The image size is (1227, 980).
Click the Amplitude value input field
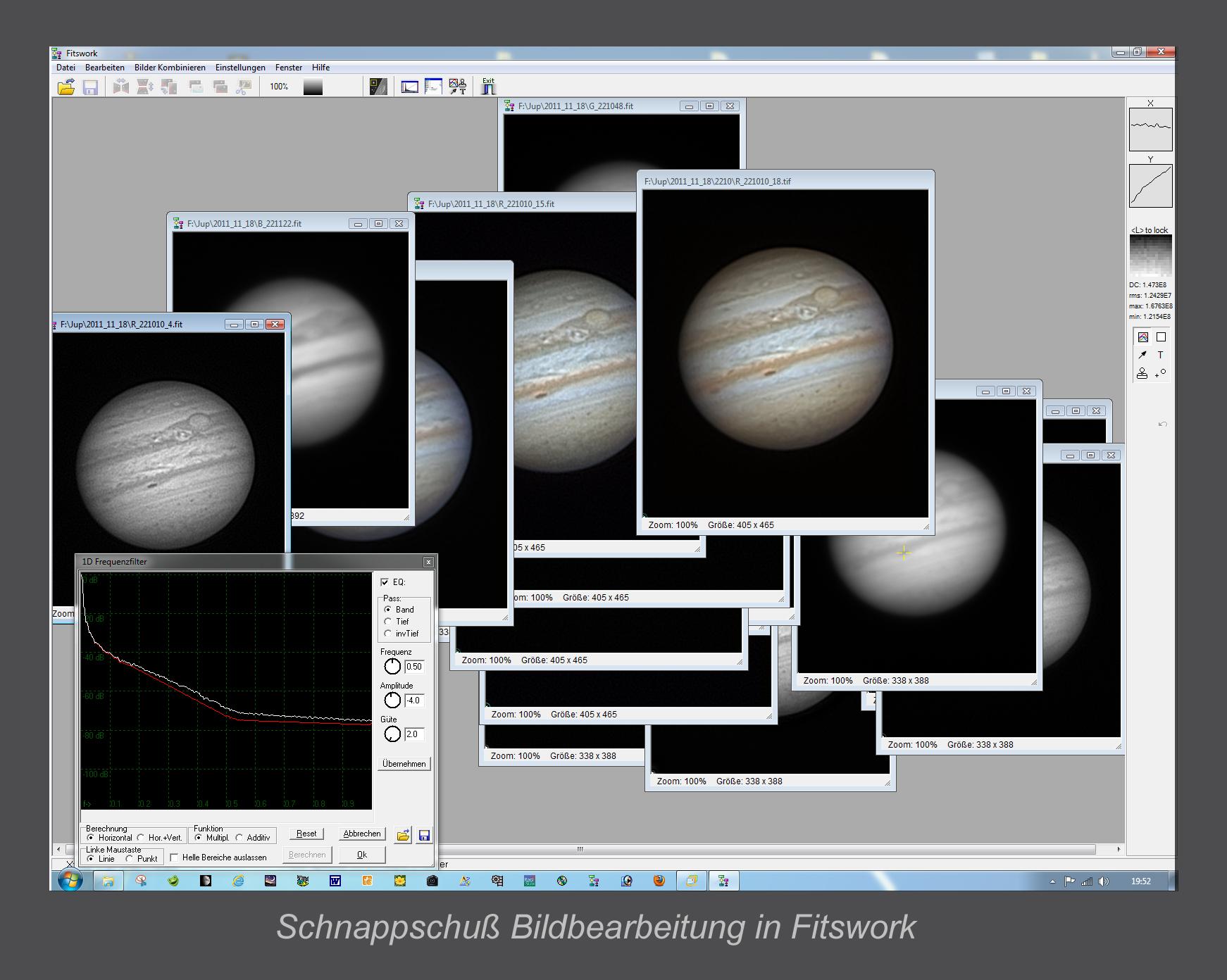(x=414, y=701)
